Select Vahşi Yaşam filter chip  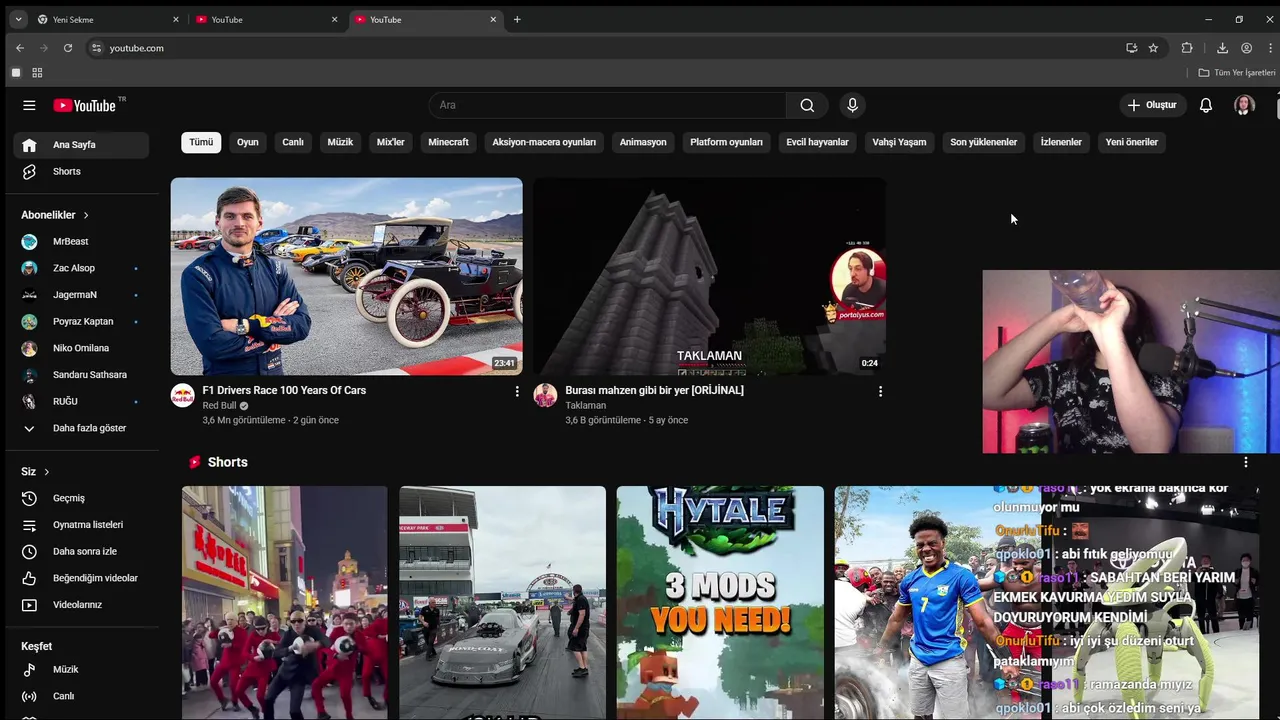pyautogui.click(x=899, y=142)
